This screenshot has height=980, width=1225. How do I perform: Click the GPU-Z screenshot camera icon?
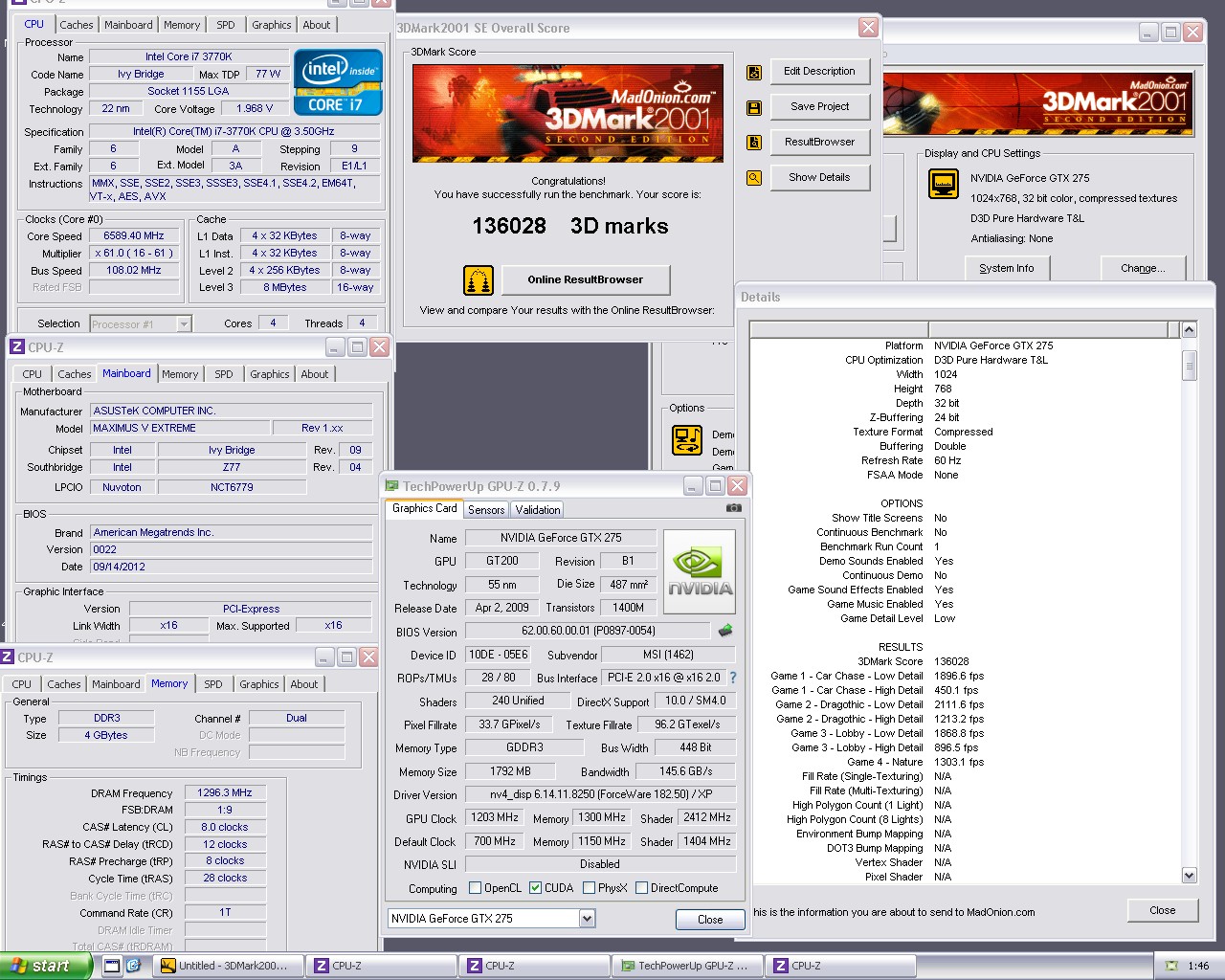(x=734, y=508)
